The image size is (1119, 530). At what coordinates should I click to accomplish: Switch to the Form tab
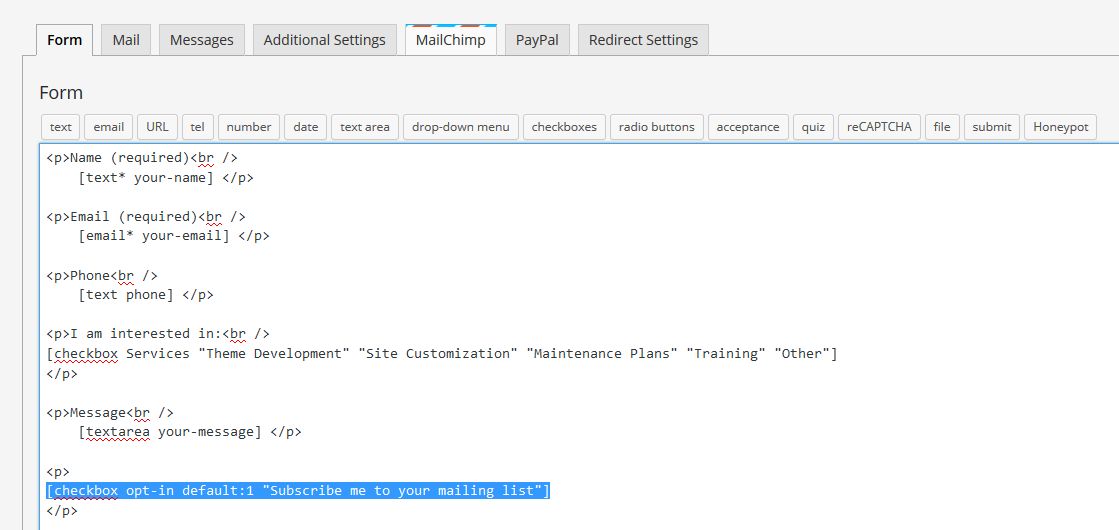pos(64,40)
